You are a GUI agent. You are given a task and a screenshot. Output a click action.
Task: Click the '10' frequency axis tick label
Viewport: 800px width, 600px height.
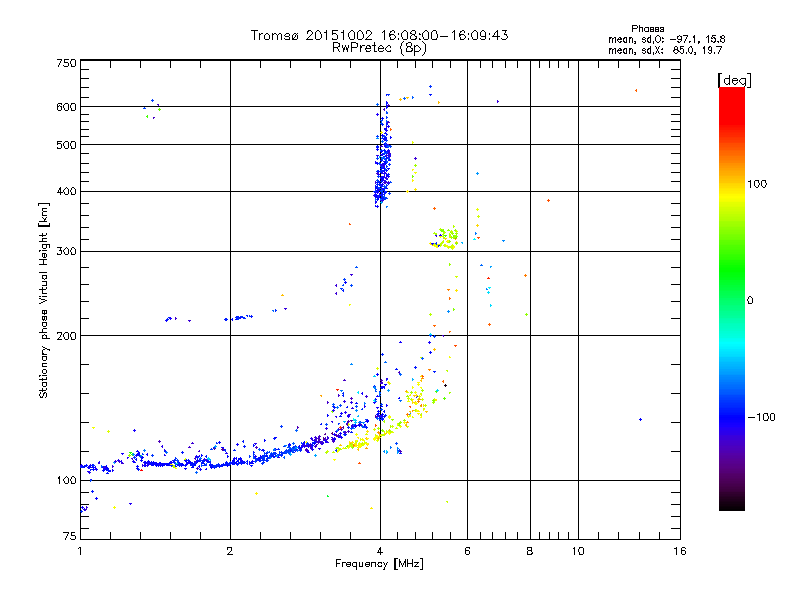[x=578, y=551]
